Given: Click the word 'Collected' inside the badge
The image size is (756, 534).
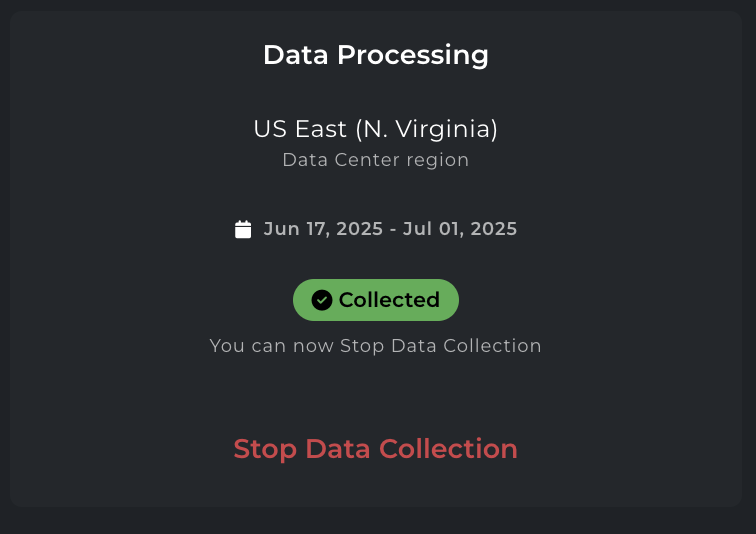Looking at the screenshot, I should [389, 300].
